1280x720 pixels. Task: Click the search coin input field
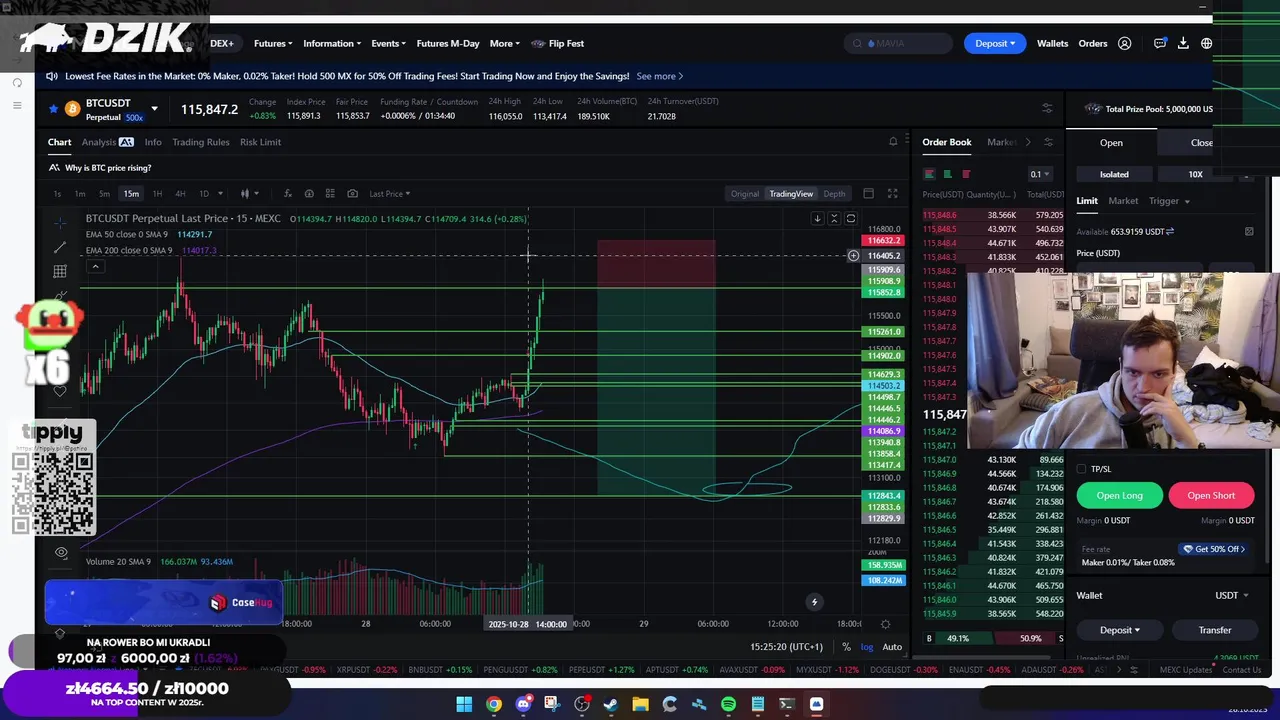point(897,43)
